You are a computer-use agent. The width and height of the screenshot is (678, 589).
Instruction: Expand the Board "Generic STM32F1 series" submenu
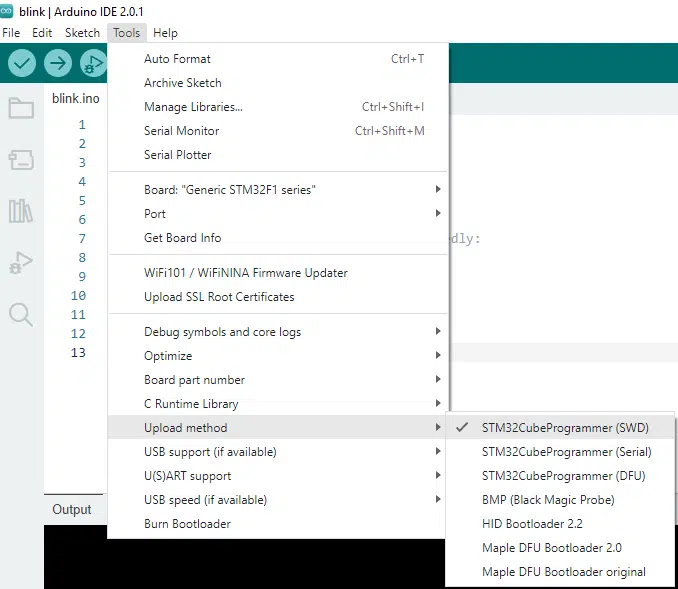coord(278,189)
